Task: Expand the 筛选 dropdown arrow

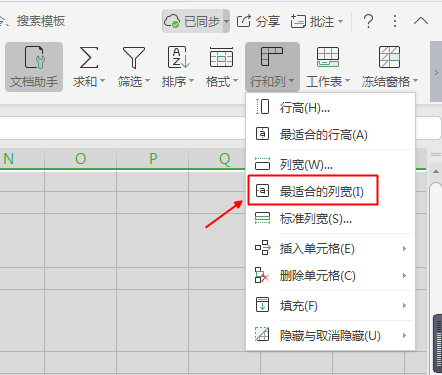Action: coord(147,81)
